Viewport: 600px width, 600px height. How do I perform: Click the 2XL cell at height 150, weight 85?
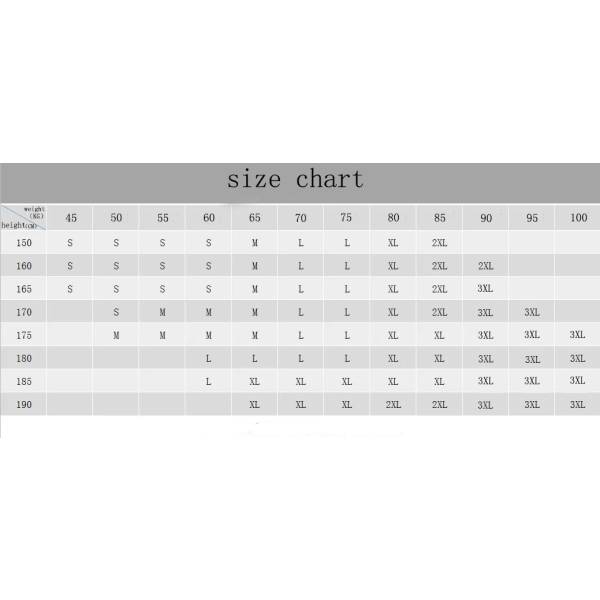[439, 243]
